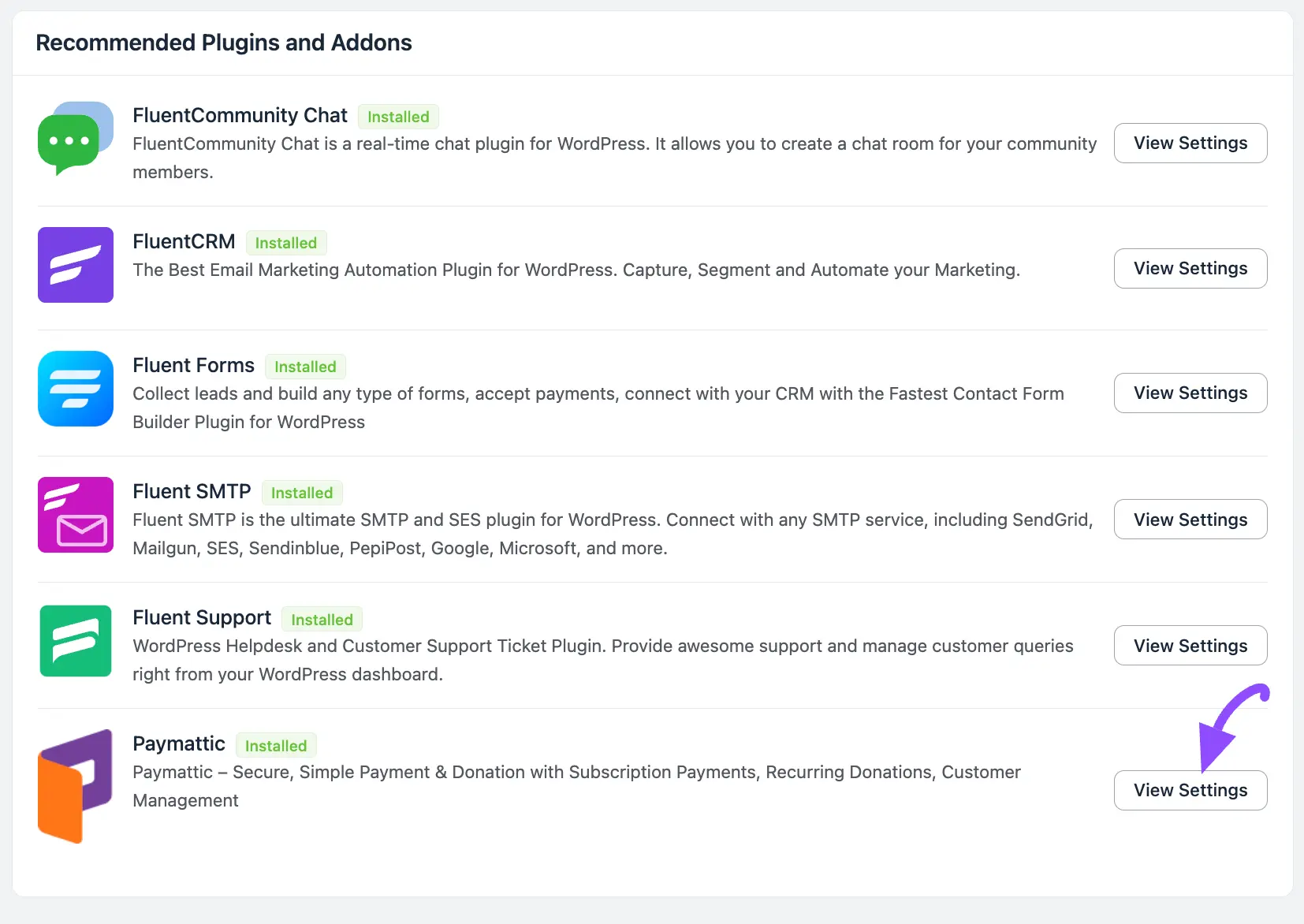Image resolution: width=1304 pixels, height=924 pixels.
Task: Click the FluentCRM plugin title
Action: (x=184, y=241)
